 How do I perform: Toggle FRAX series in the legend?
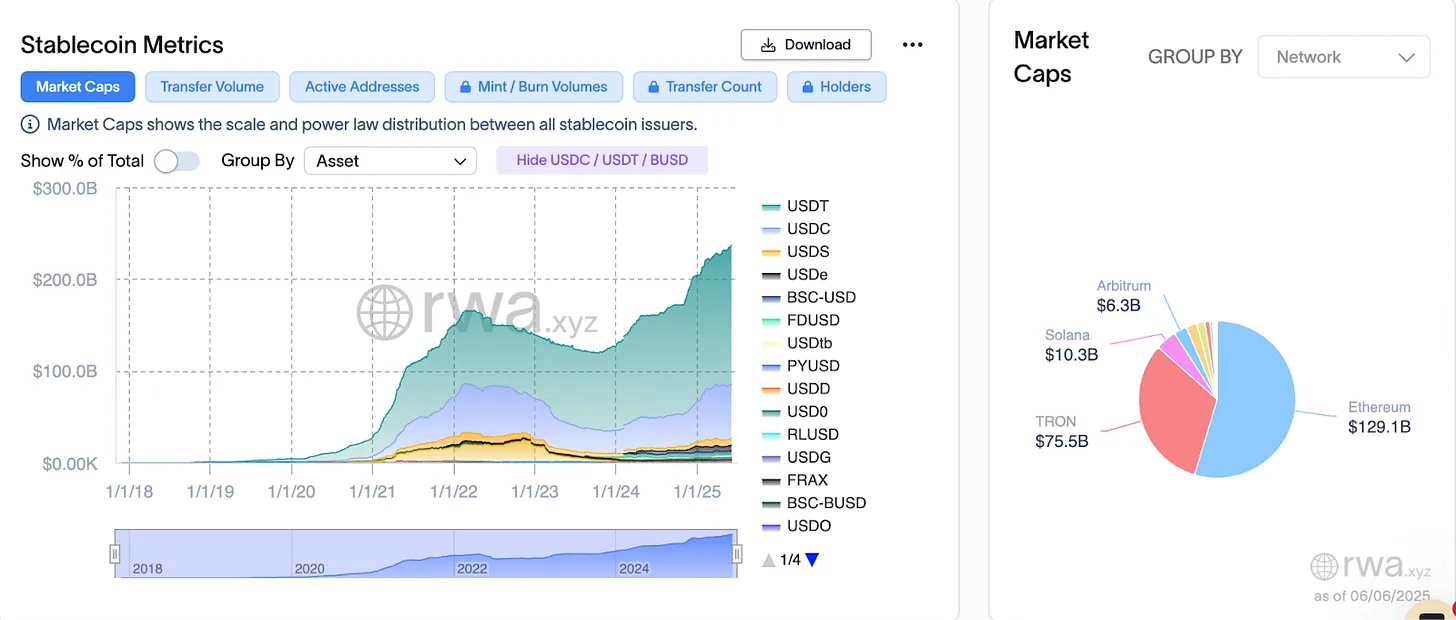pos(794,480)
